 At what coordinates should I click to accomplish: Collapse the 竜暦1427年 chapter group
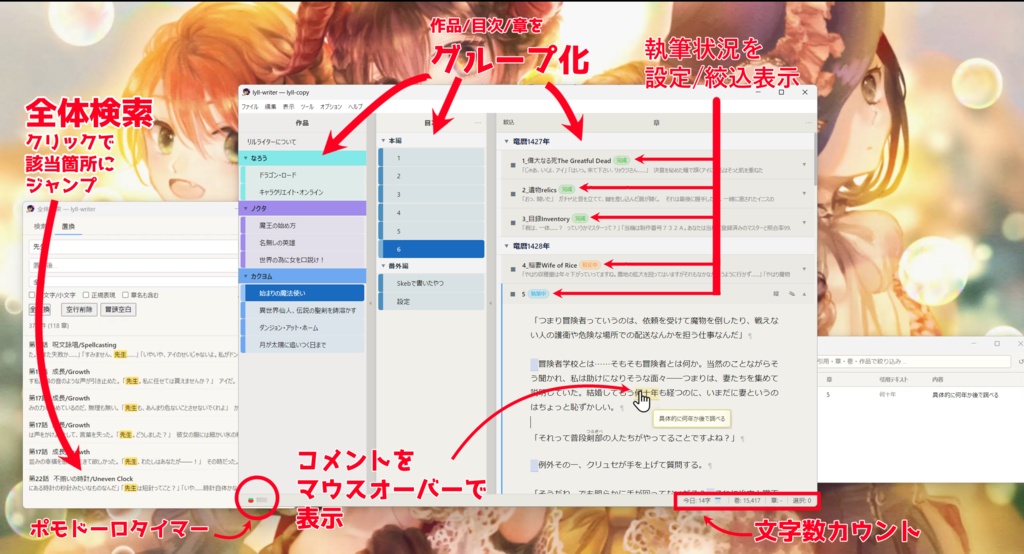[507, 141]
